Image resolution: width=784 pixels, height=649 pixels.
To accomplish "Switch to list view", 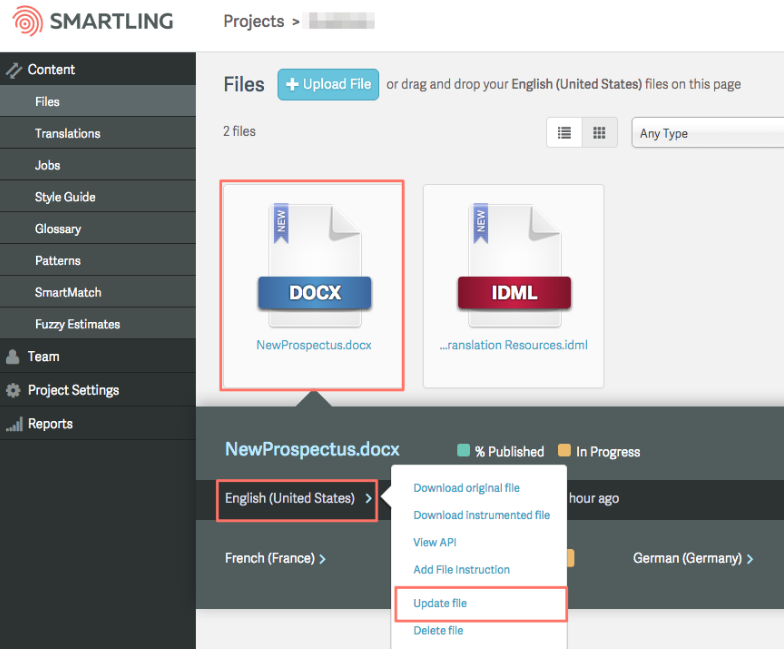I will [564, 132].
